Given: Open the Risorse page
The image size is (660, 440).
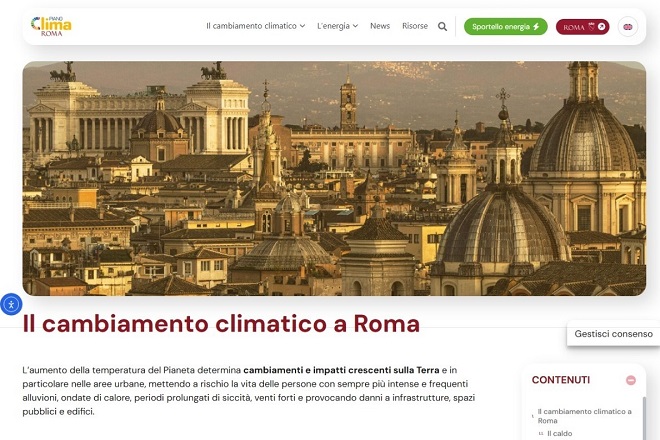Looking at the screenshot, I should tap(415, 26).
